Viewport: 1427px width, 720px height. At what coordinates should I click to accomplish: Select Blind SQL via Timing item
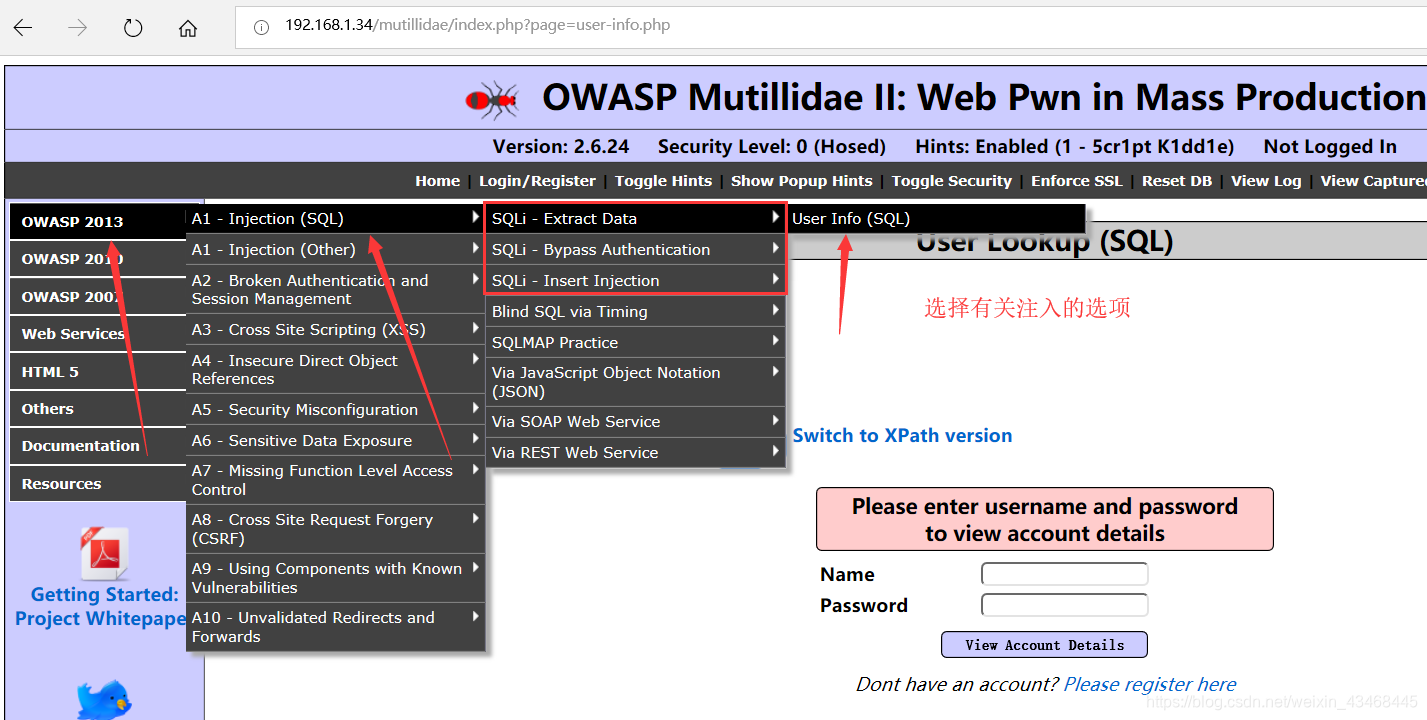click(636, 312)
